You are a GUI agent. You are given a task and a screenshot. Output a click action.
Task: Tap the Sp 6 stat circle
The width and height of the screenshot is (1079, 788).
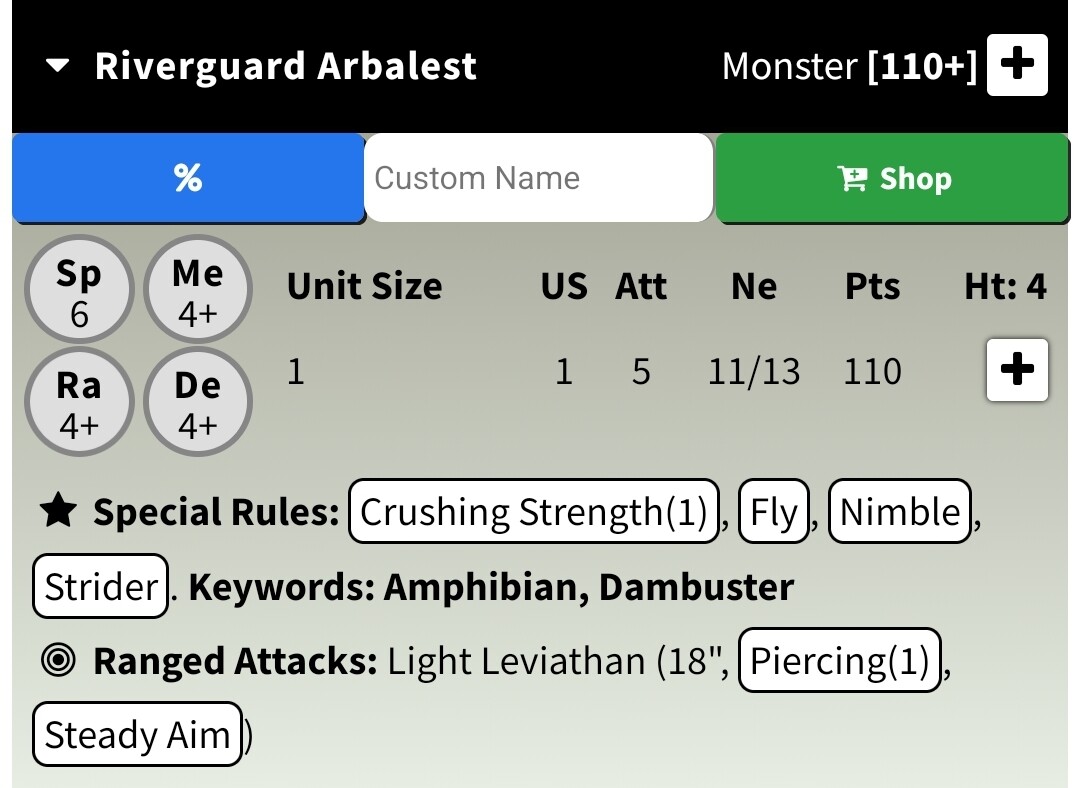pyautogui.click(x=79, y=291)
